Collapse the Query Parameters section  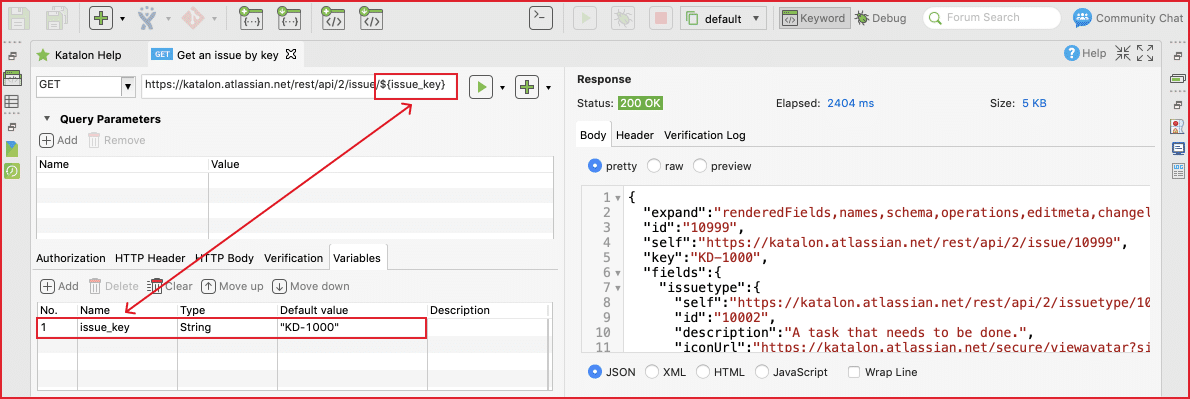pyautogui.click(x=47, y=119)
